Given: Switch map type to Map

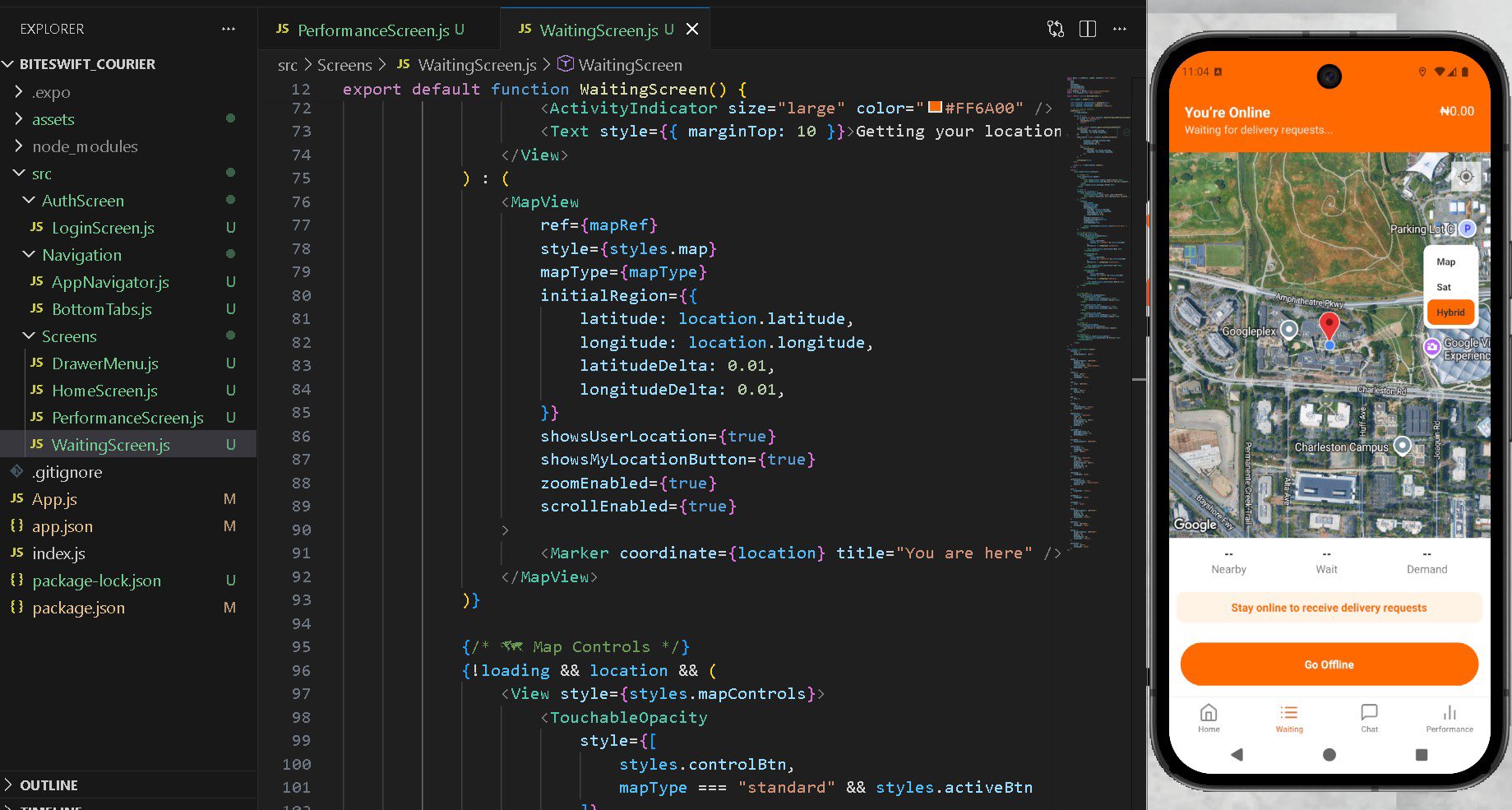Looking at the screenshot, I should pos(1445,262).
